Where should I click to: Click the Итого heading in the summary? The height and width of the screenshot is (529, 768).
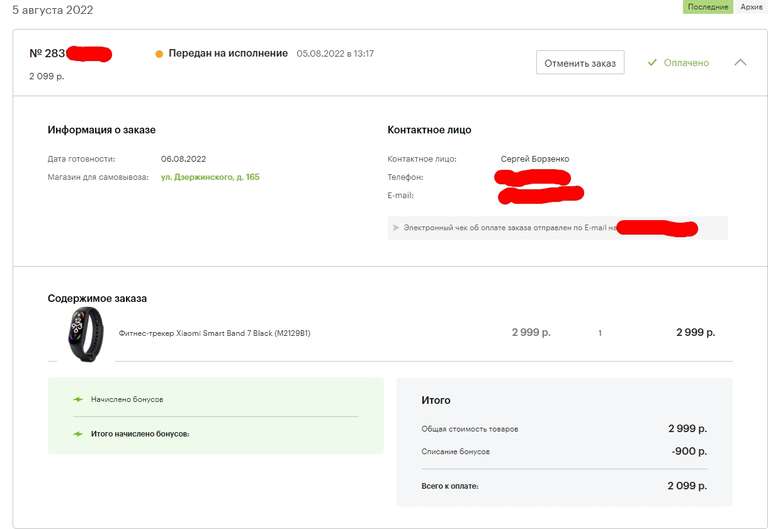pos(436,400)
